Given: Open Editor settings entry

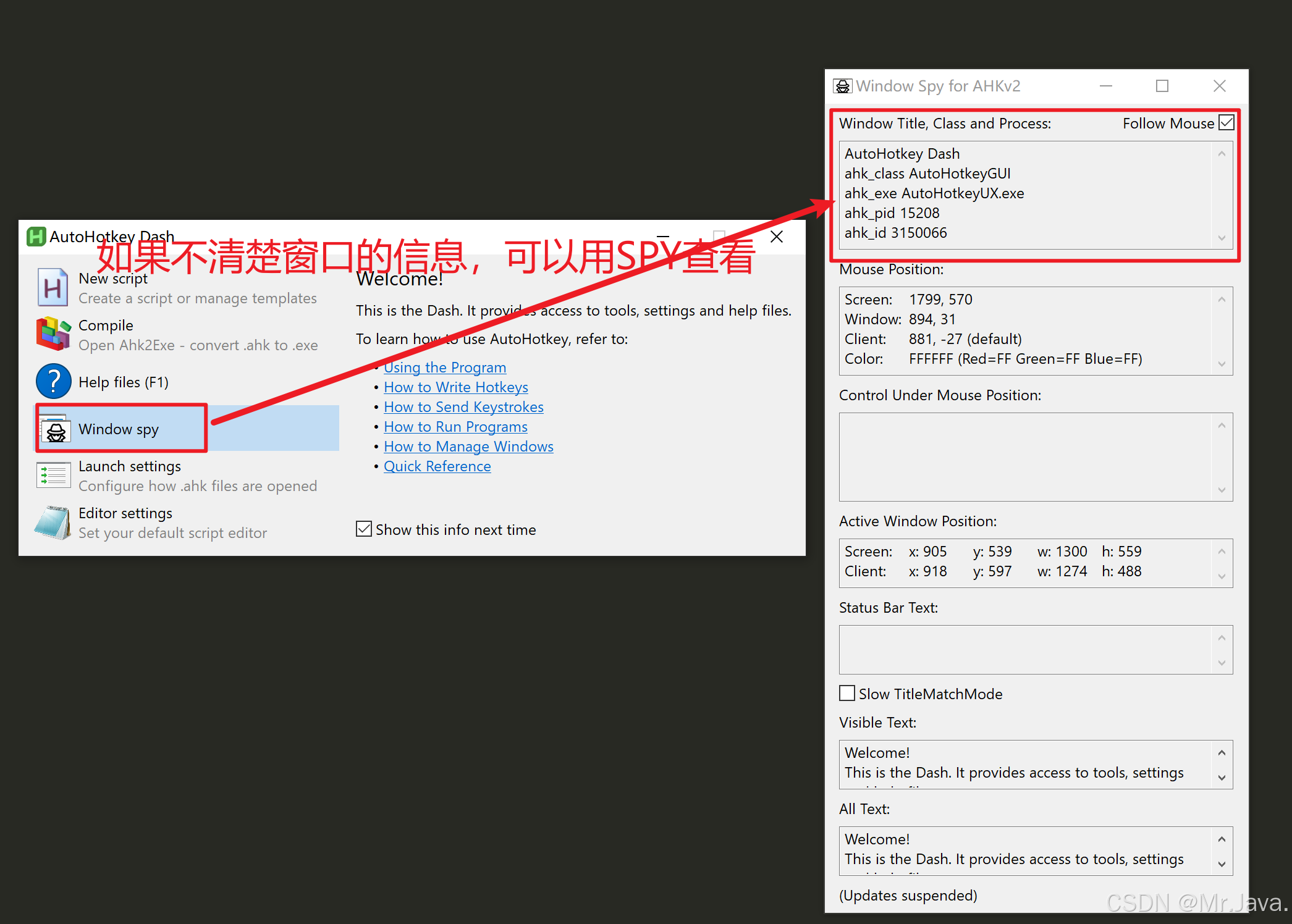Looking at the screenshot, I should coord(186,523).
